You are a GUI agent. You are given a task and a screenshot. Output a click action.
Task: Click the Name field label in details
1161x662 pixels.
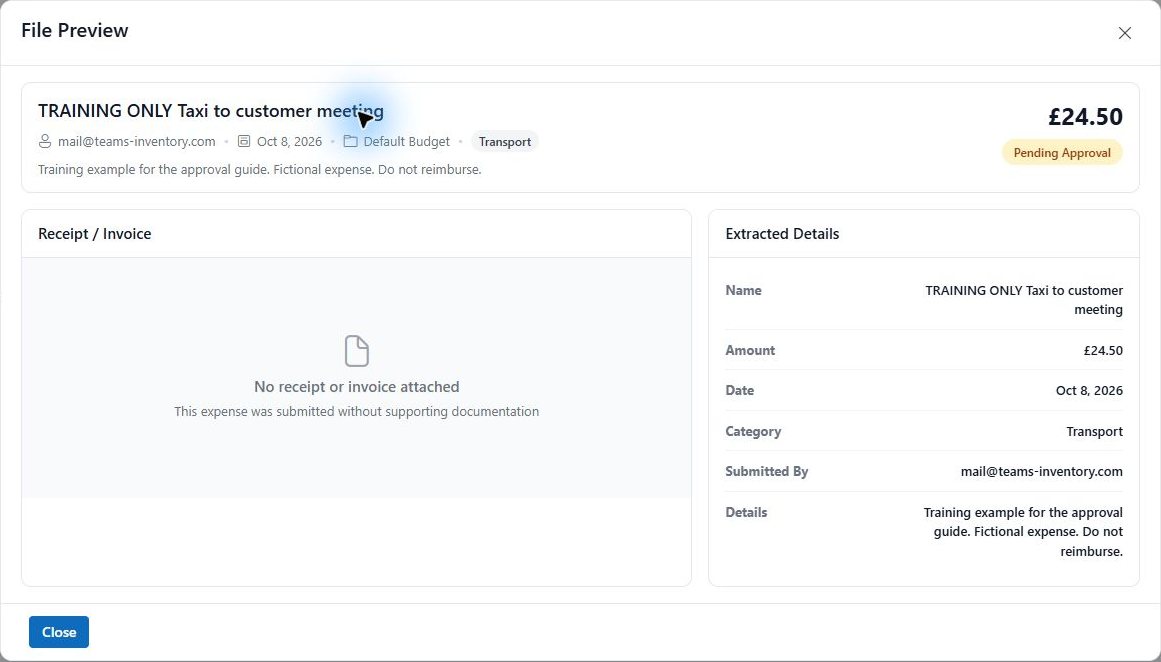click(x=743, y=290)
